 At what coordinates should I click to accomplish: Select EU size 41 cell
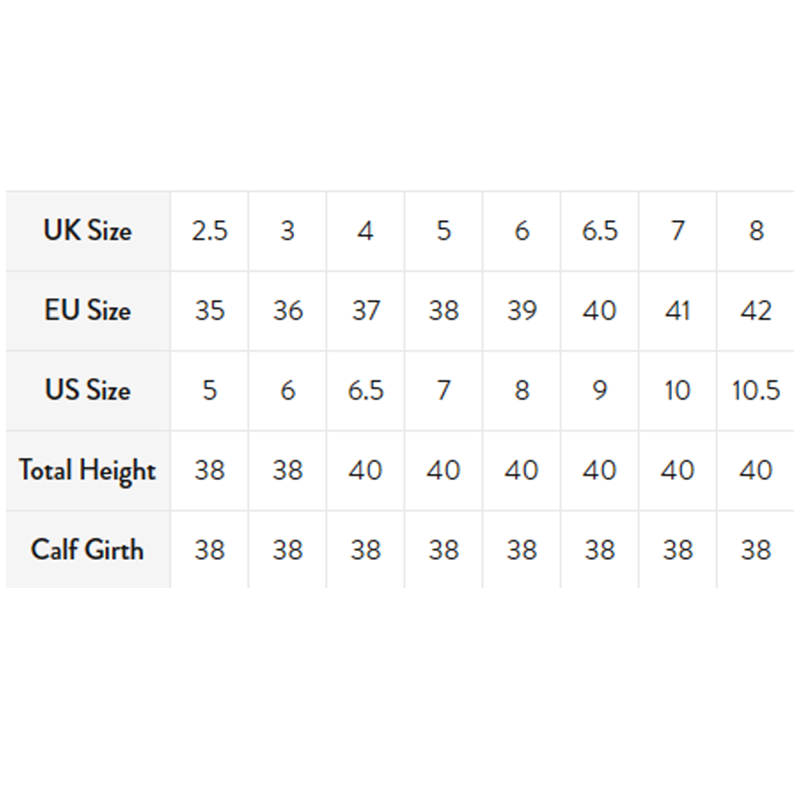click(x=677, y=311)
